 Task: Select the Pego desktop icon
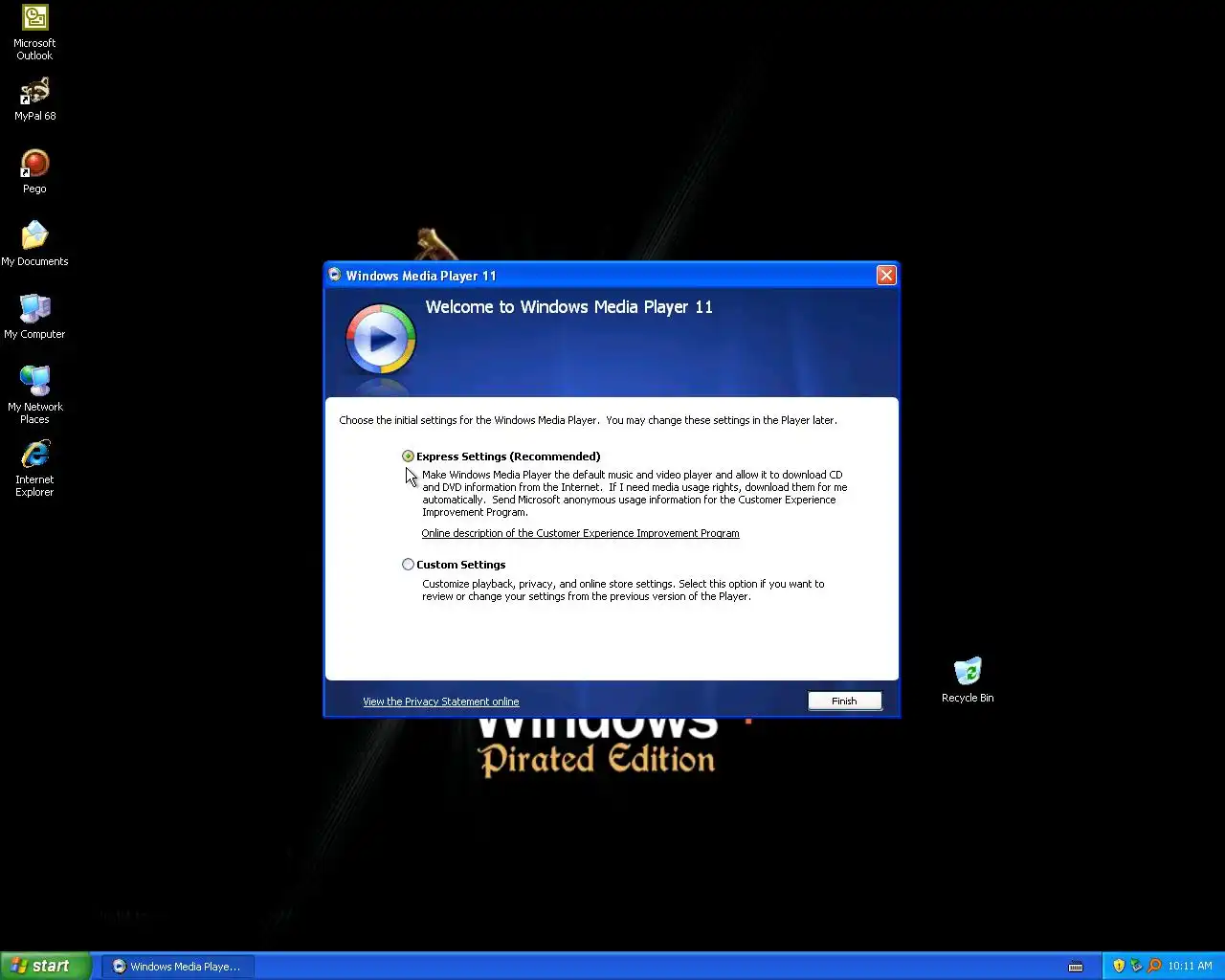pyautogui.click(x=34, y=172)
